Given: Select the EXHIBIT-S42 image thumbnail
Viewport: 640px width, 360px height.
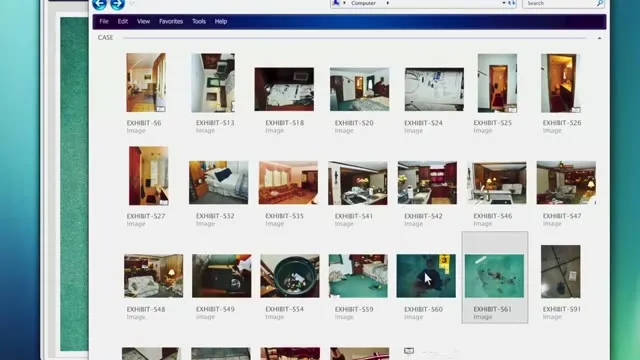Looking at the screenshot, I should pyautogui.click(x=427, y=182).
